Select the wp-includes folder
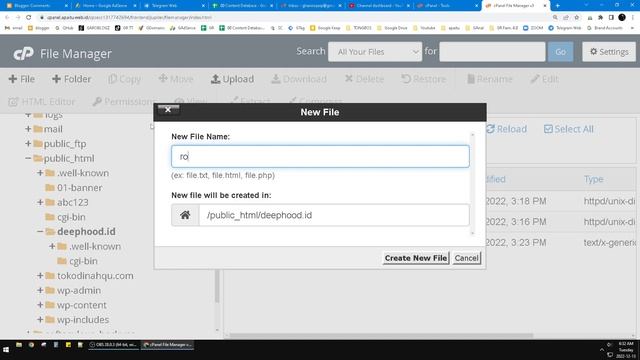This screenshot has width=640, height=360. 83,320
